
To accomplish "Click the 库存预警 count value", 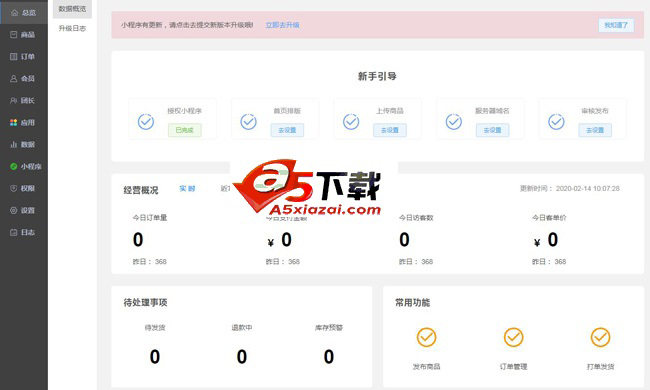I will [329, 356].
